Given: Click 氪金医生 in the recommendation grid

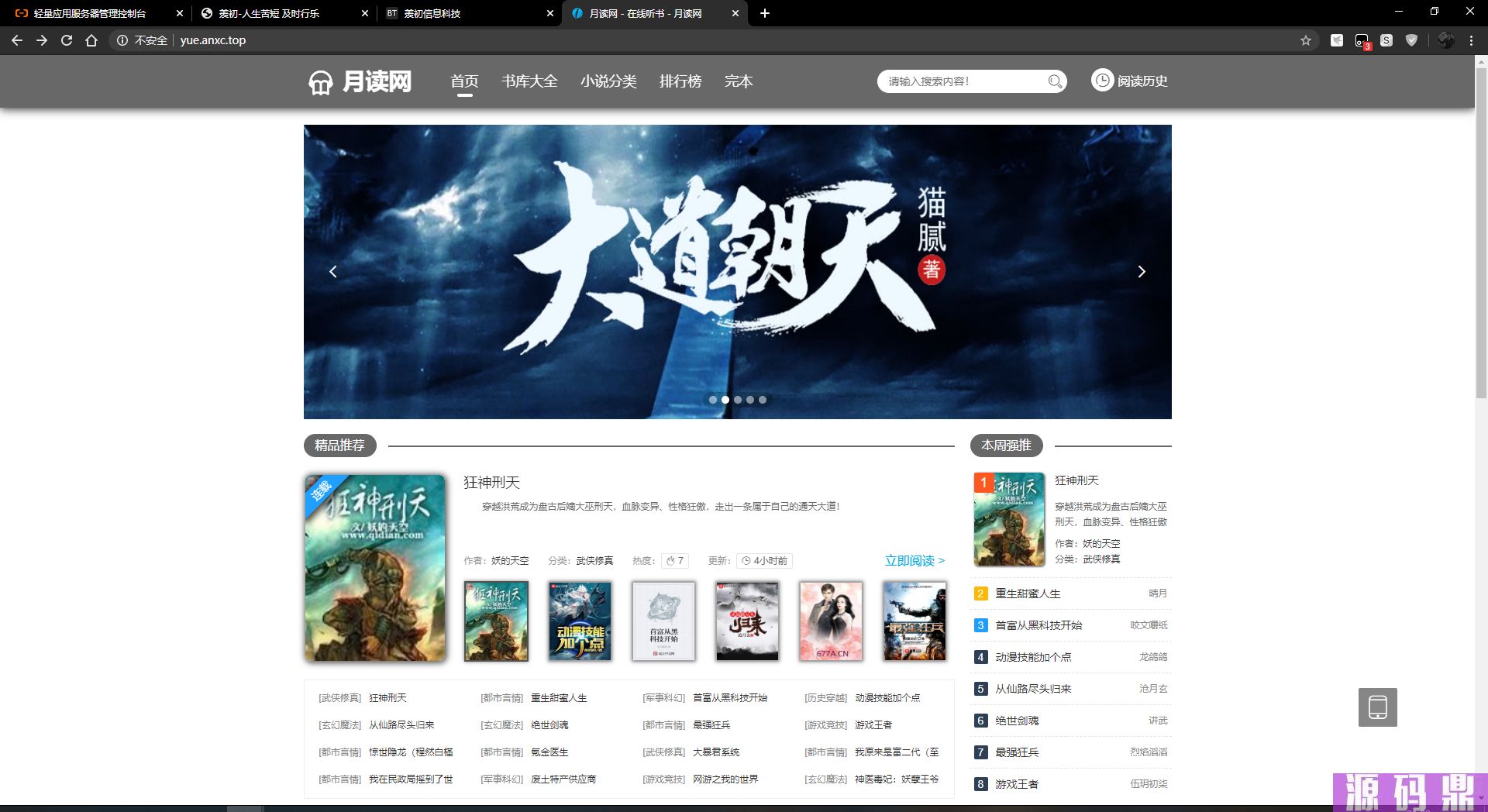Looking at the screenshot, I should (549, 752).
